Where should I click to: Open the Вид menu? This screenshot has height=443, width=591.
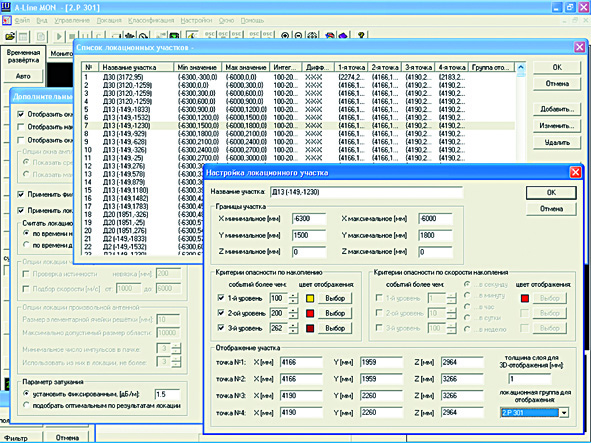[42, 20]
